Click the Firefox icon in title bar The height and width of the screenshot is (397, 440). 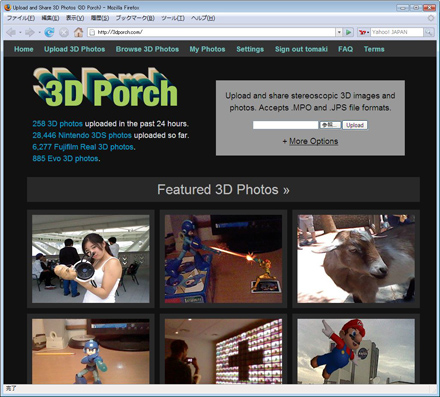pyautogui.click(x=7, y=7)
